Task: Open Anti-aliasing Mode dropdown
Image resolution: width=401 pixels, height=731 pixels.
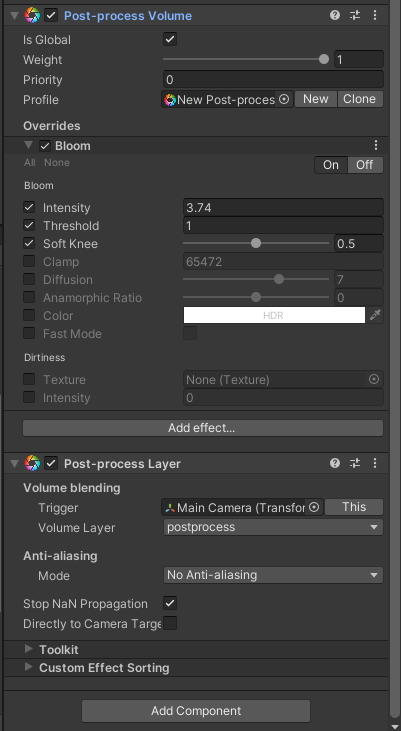Action: [273, 575]
